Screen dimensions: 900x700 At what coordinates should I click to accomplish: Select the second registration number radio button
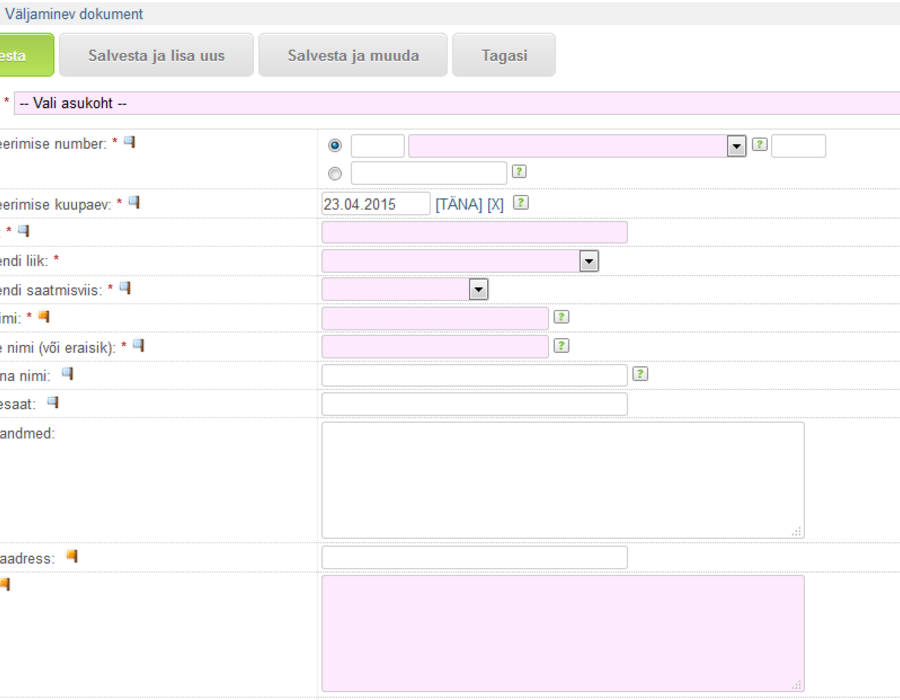pyautogui.click(x=335, y=173)
